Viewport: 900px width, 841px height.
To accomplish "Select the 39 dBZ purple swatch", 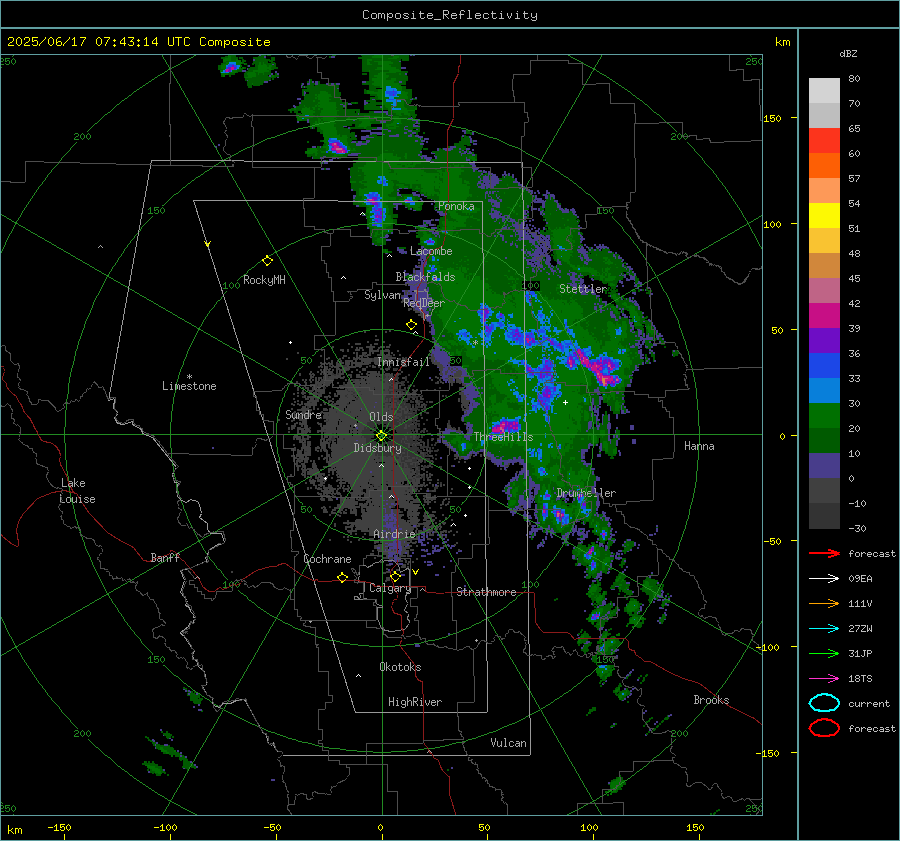I will pyautogui.click(x=824, y=340).
